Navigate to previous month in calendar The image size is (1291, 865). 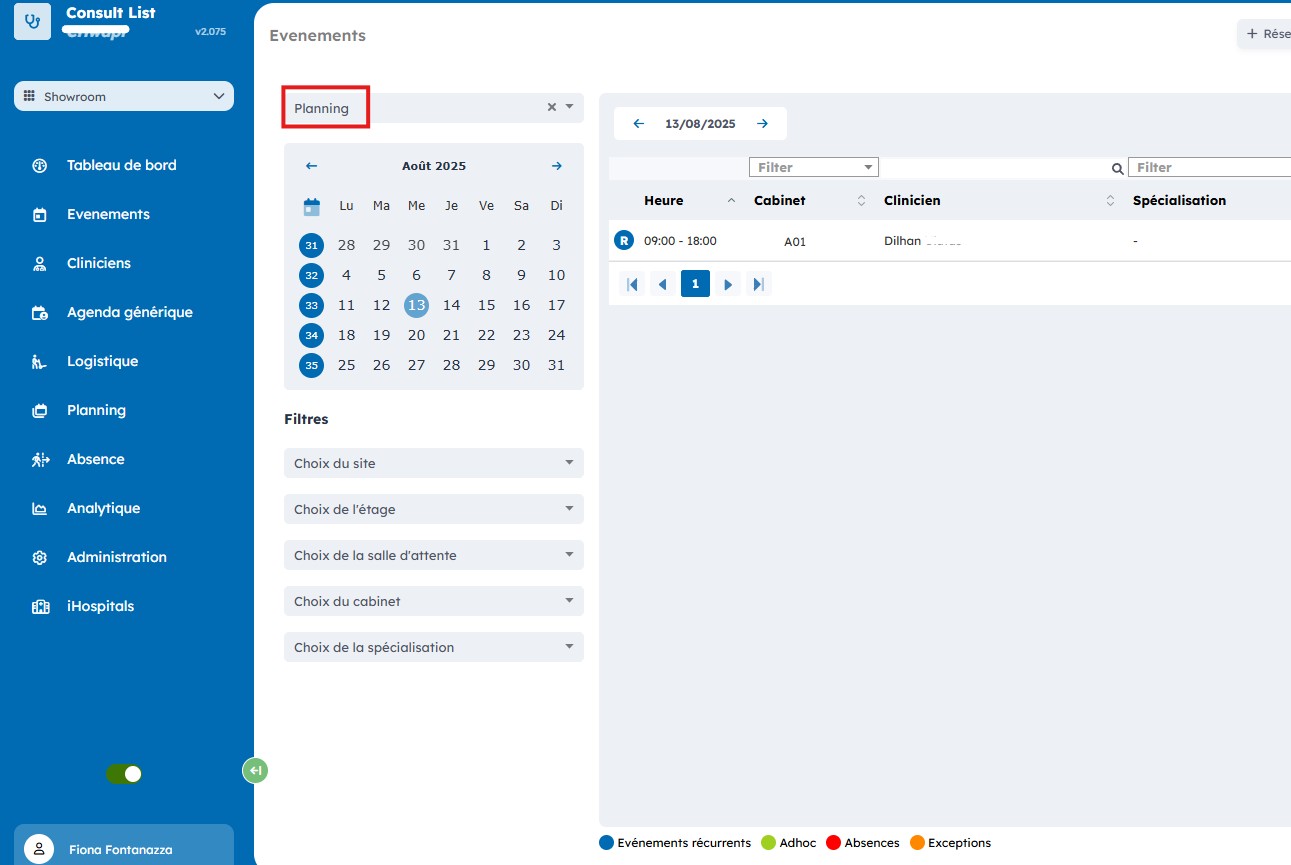pos(311,166)
